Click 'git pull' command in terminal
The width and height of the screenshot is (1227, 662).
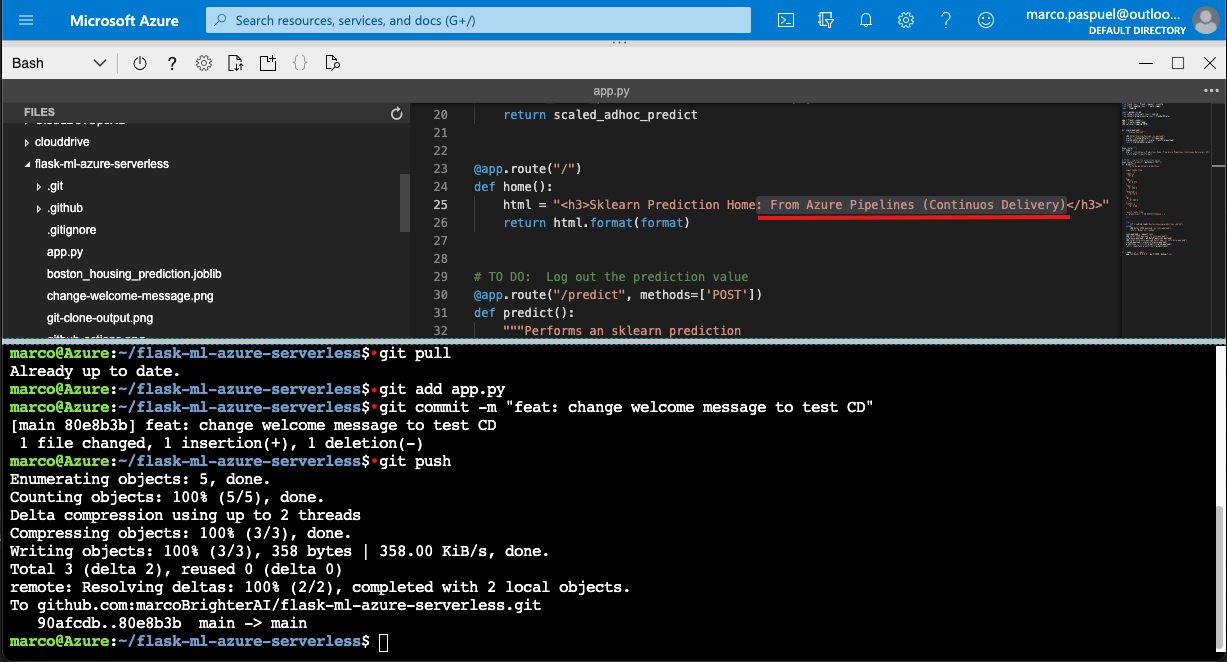[415, 353]
